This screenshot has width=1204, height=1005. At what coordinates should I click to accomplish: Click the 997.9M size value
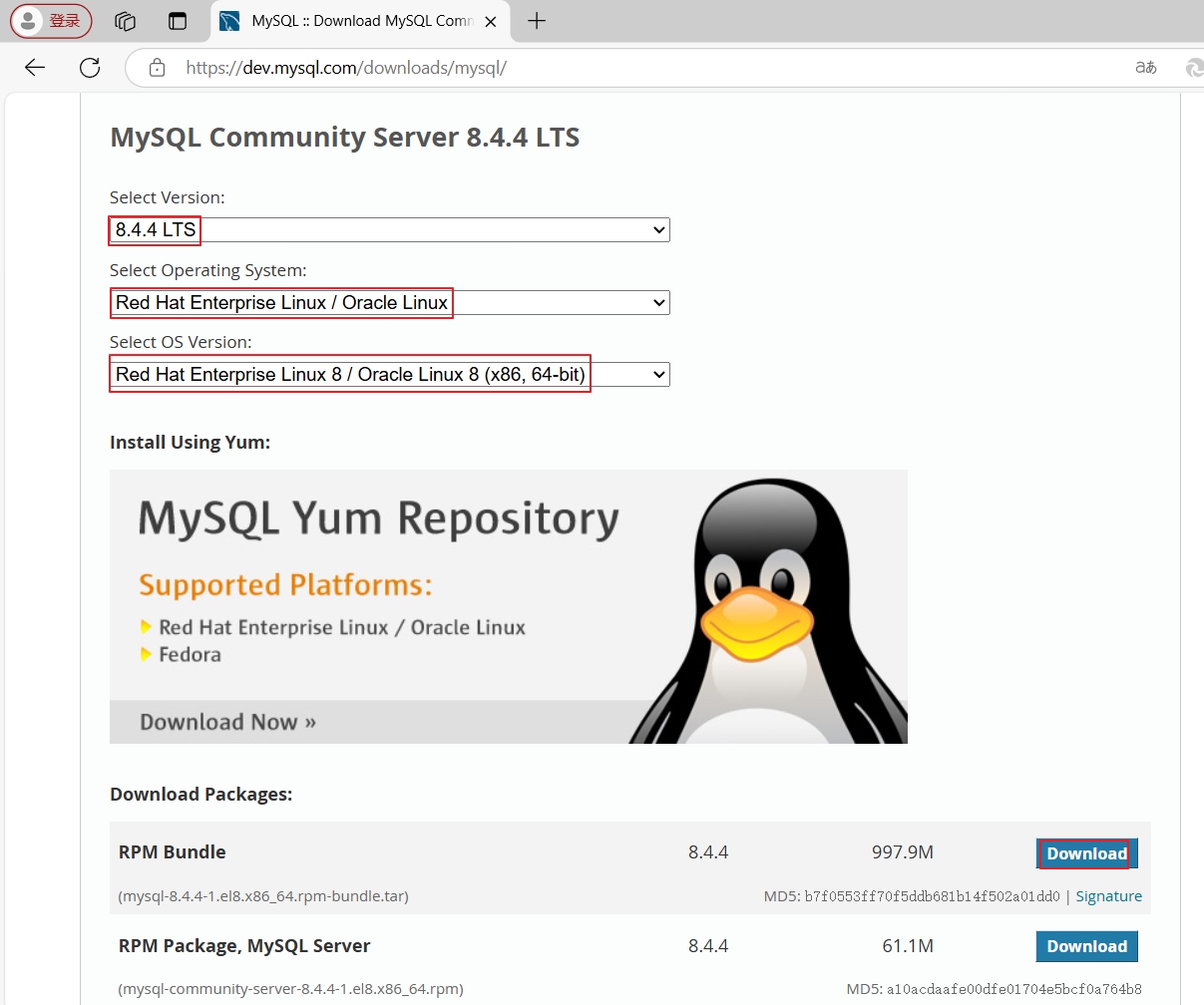903,852
